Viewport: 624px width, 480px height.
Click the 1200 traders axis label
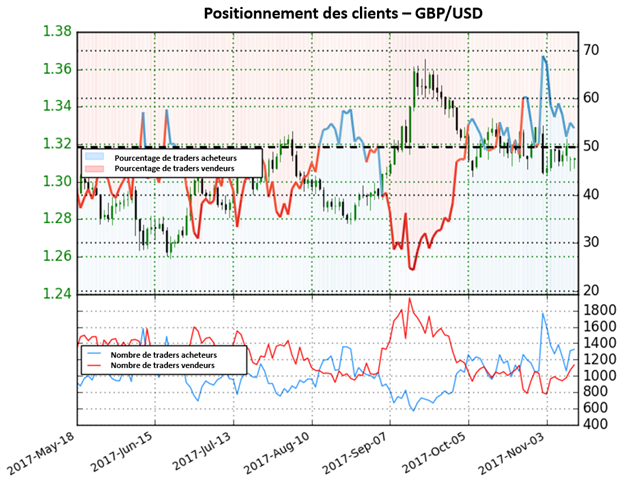coord(600,359)
